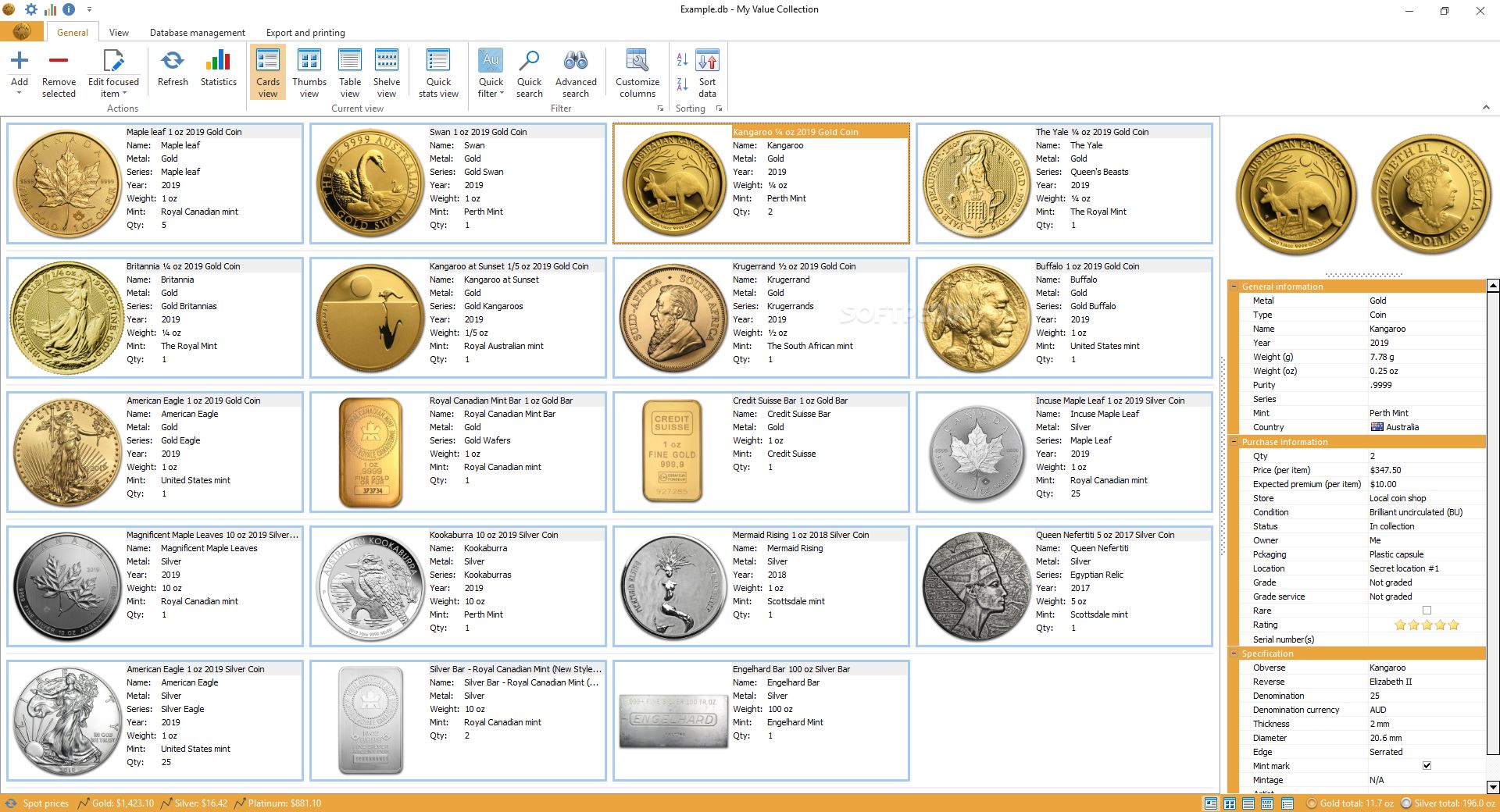Viewport: 1500px width, 812px height.
Task: Switch to Cards view in ribbon
Action: coord(268,72)
